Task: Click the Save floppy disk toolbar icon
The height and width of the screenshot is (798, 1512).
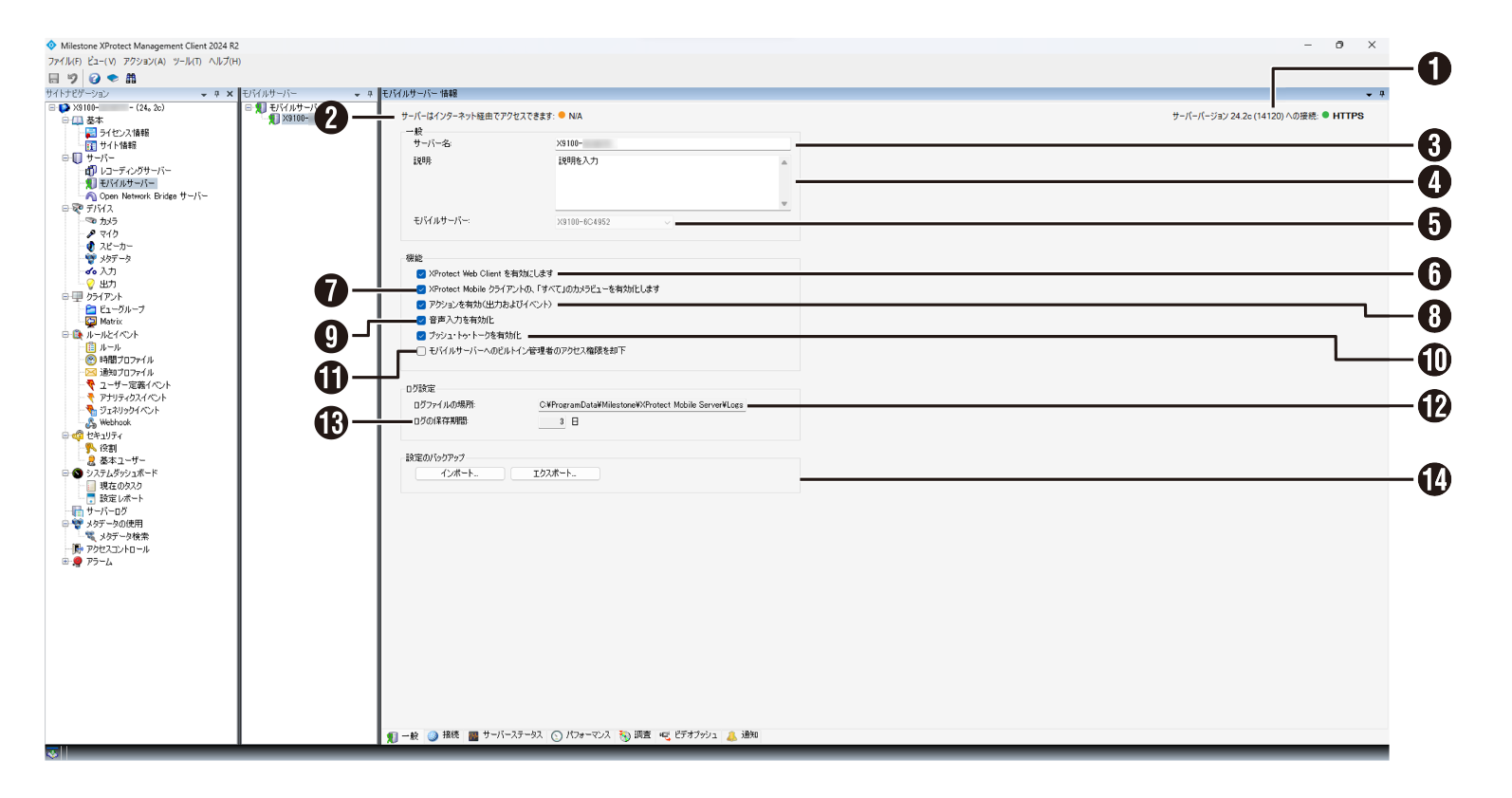Action: tap(53, 79)
